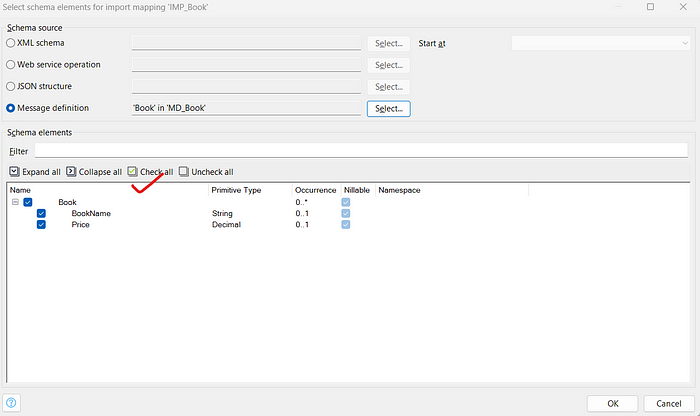700x416 pixels.
Task: Click the Collapse all icon
Action: pos(72,172)
